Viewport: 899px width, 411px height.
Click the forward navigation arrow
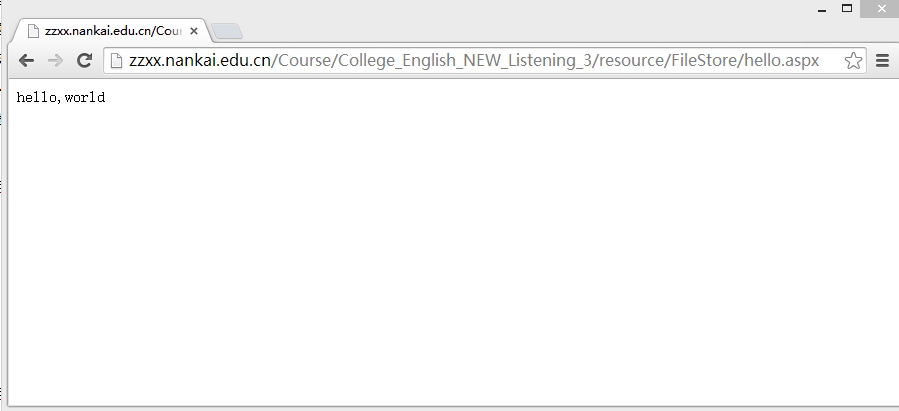click(x=55, y=60)
